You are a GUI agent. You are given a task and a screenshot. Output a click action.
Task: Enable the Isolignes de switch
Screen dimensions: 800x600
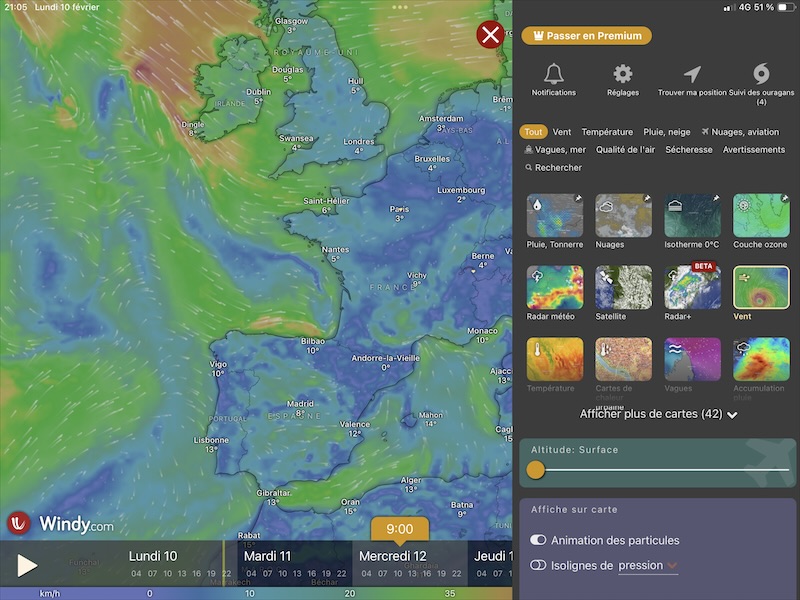539,565
